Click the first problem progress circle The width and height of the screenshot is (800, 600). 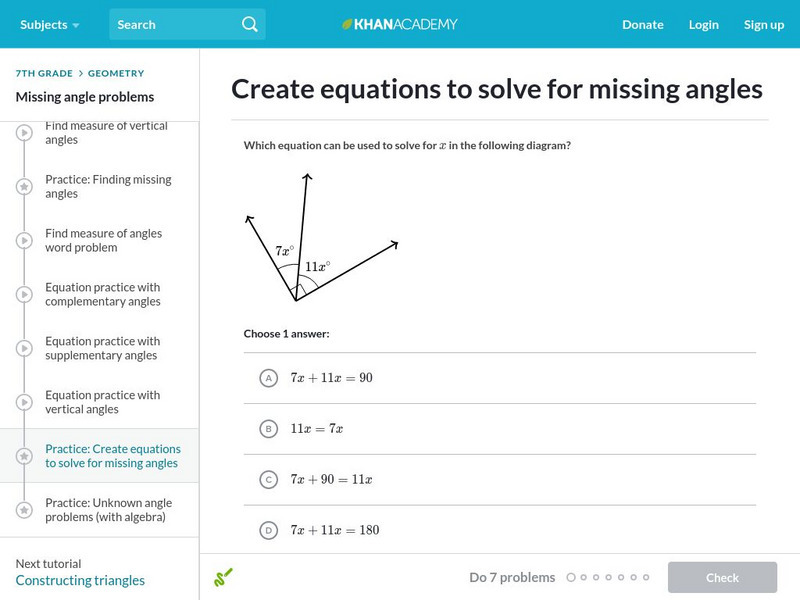coord(571,577)
